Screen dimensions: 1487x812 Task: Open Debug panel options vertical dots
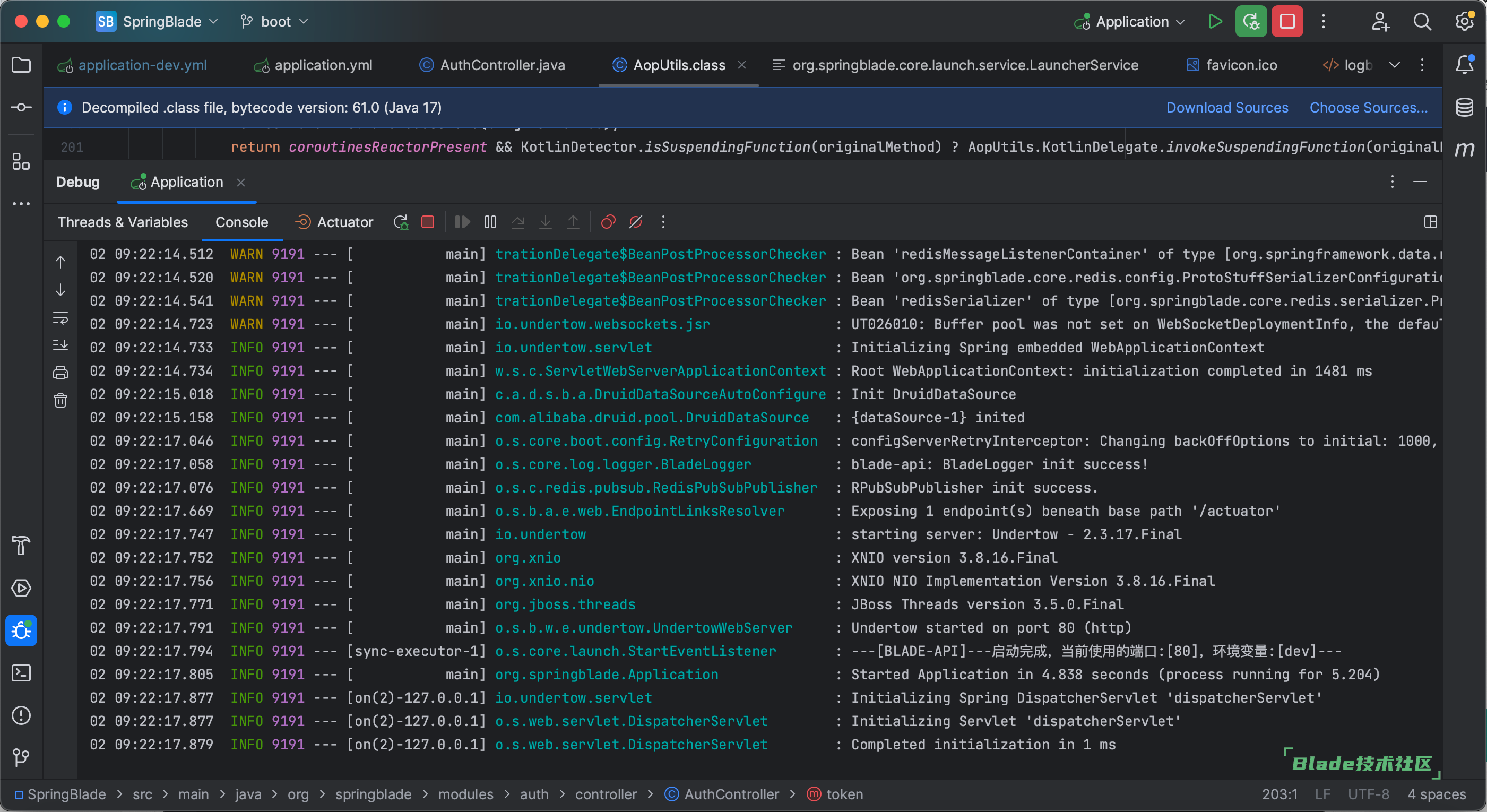point(1393,182)
